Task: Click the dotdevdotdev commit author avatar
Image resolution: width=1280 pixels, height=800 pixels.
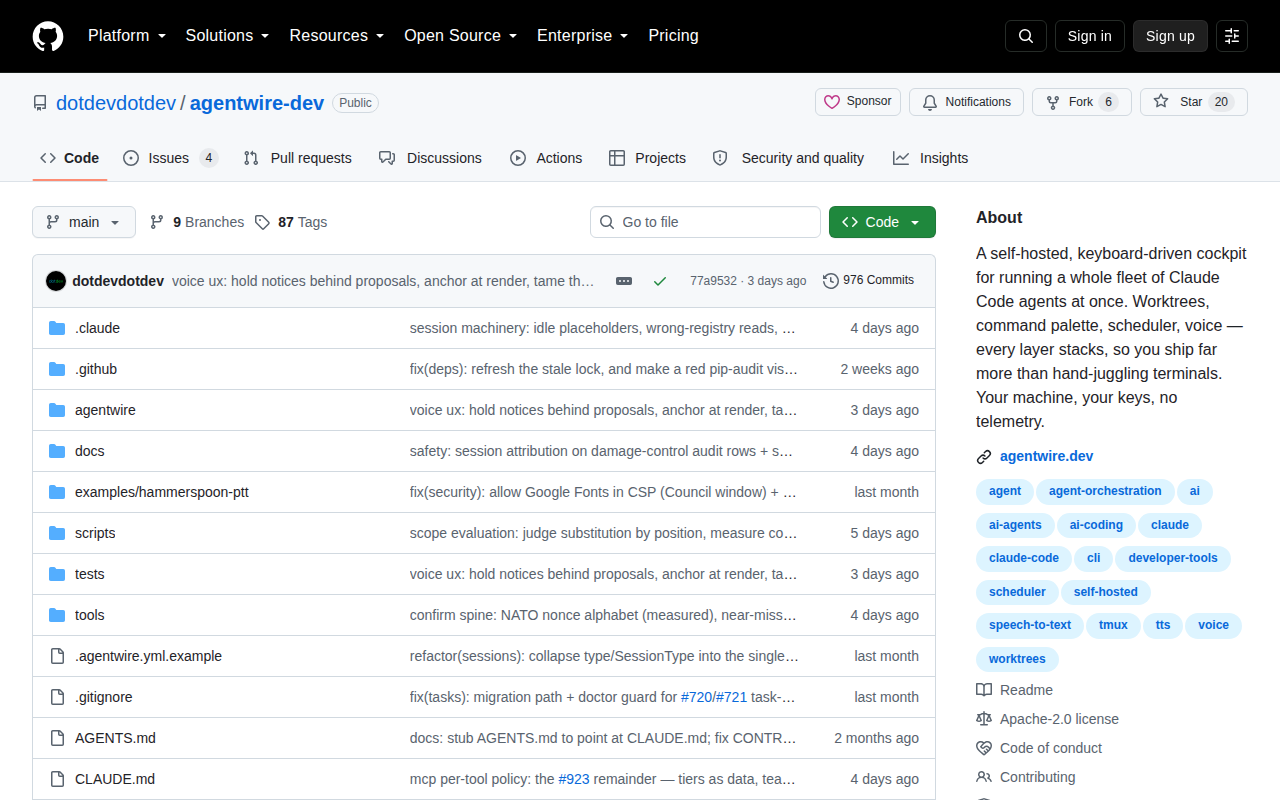Action: (x=56, y=281)
